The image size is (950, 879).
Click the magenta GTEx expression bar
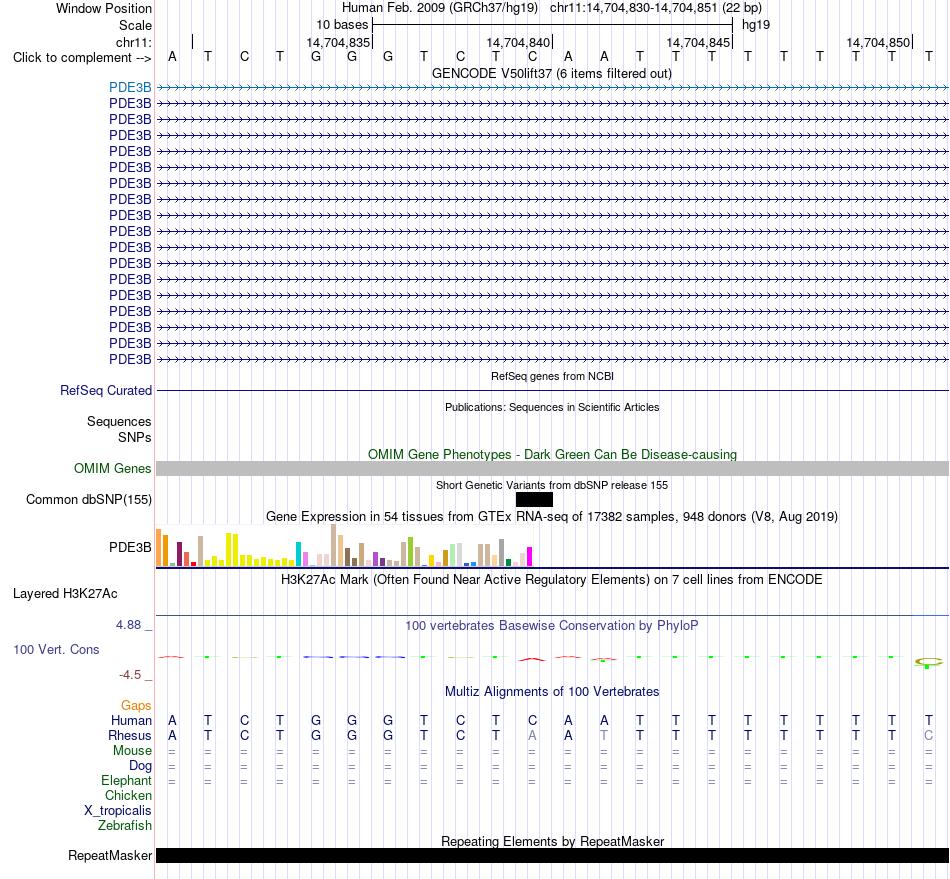(530, 556)
